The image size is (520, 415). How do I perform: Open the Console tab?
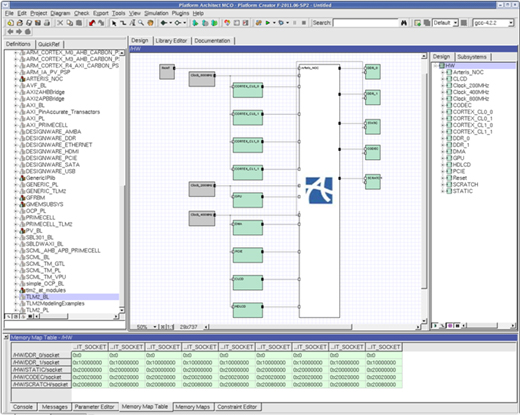[x=23, y=407]
